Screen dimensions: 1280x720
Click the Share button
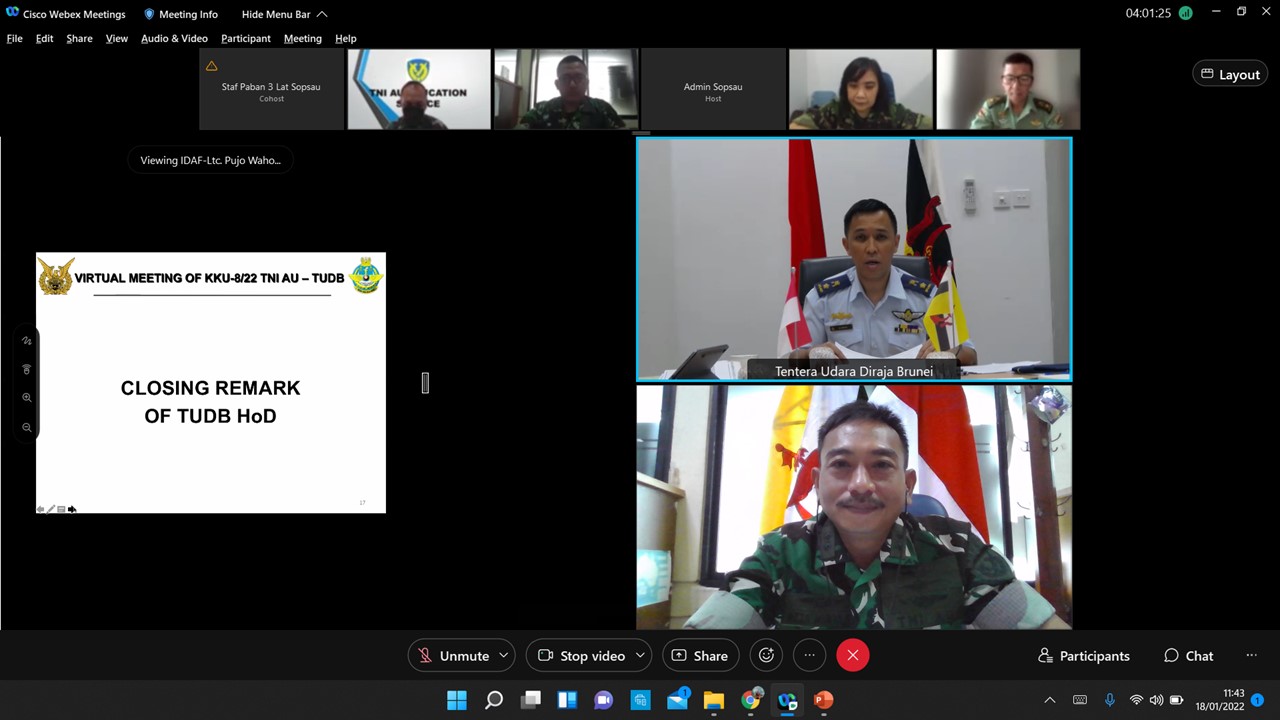pyautogui.click(x=700, y=656)
